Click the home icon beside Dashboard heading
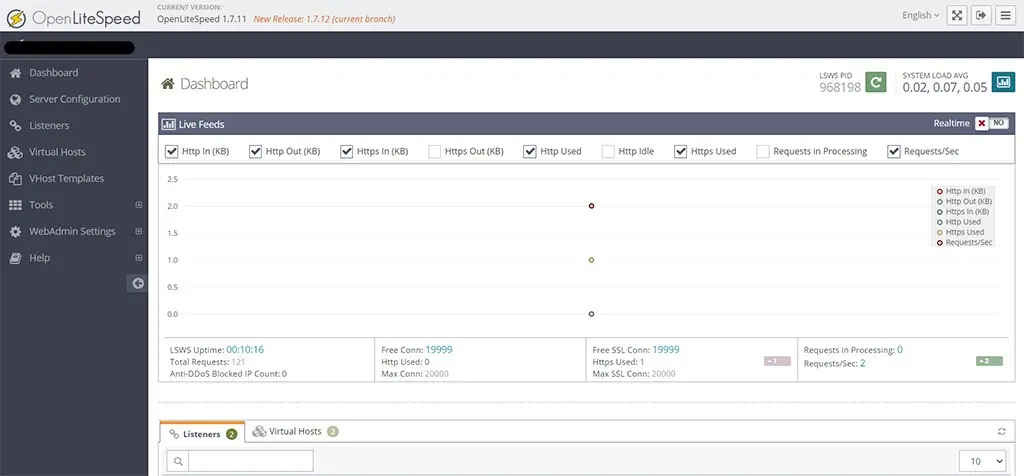This screenshot has height=476, width=1024. [168, 84]
